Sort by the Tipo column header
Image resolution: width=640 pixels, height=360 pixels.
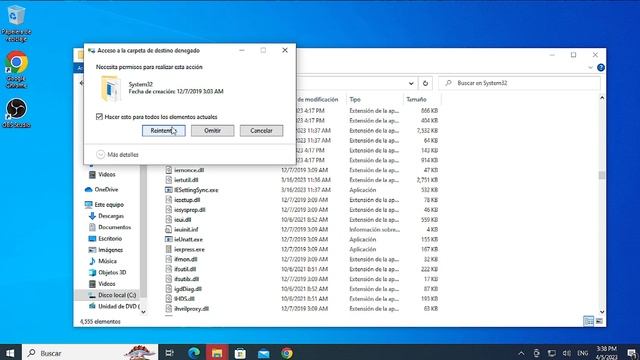pyautogui.click(x=355, y=100)
